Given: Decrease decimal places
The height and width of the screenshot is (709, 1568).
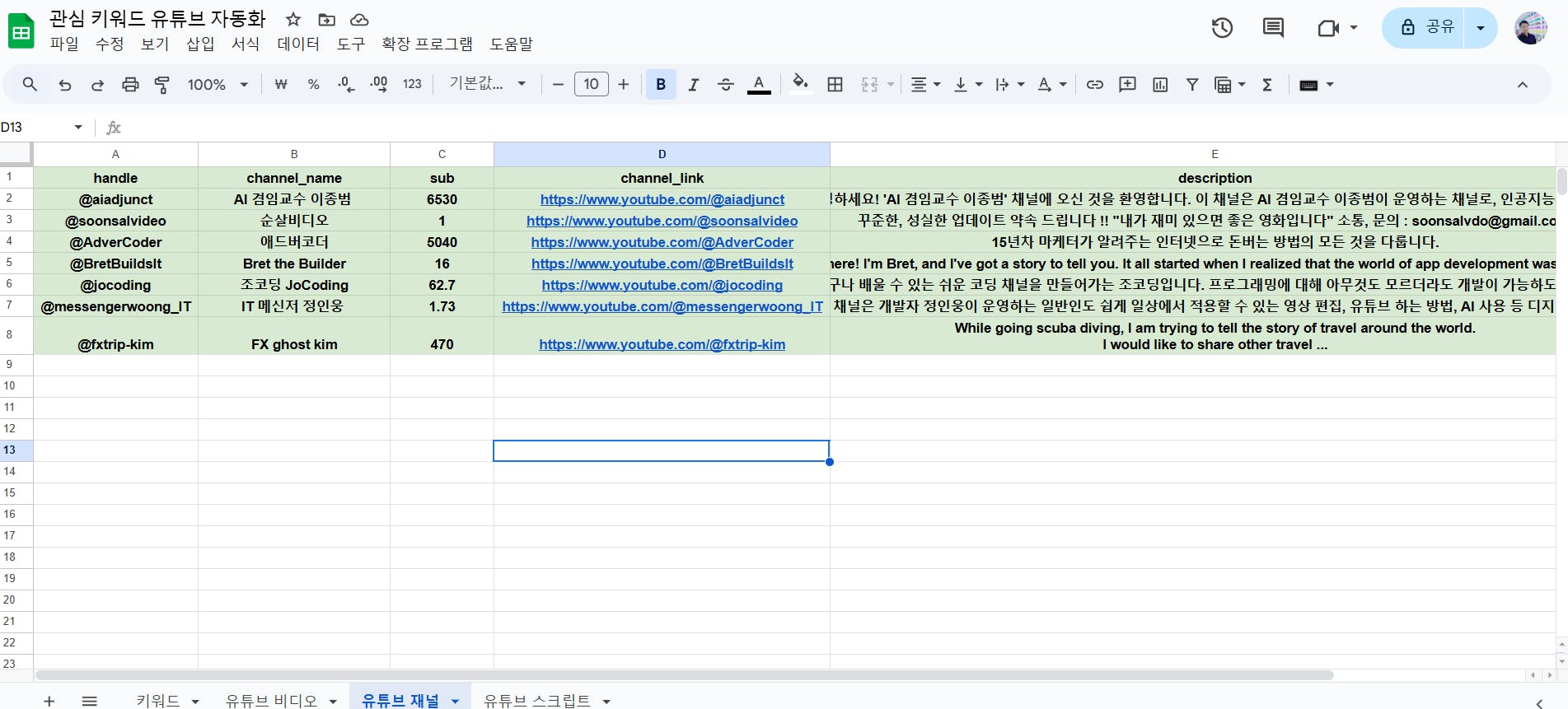Looking at the screenshot, I should (346, 84).
